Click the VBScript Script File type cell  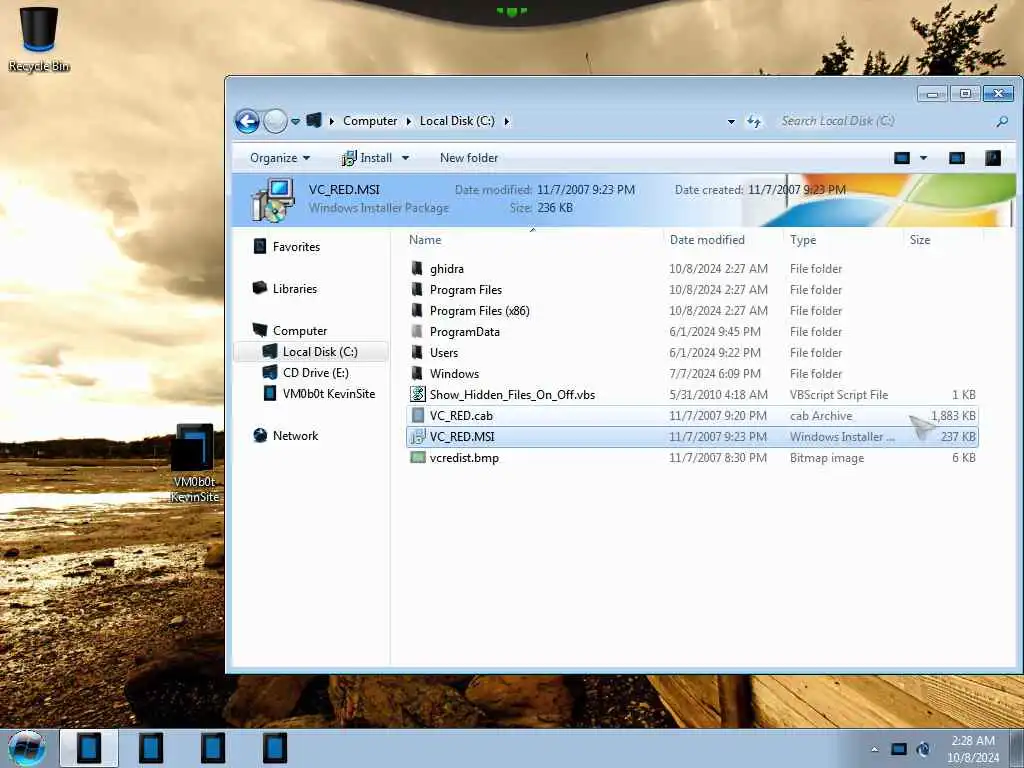(839, 394)
